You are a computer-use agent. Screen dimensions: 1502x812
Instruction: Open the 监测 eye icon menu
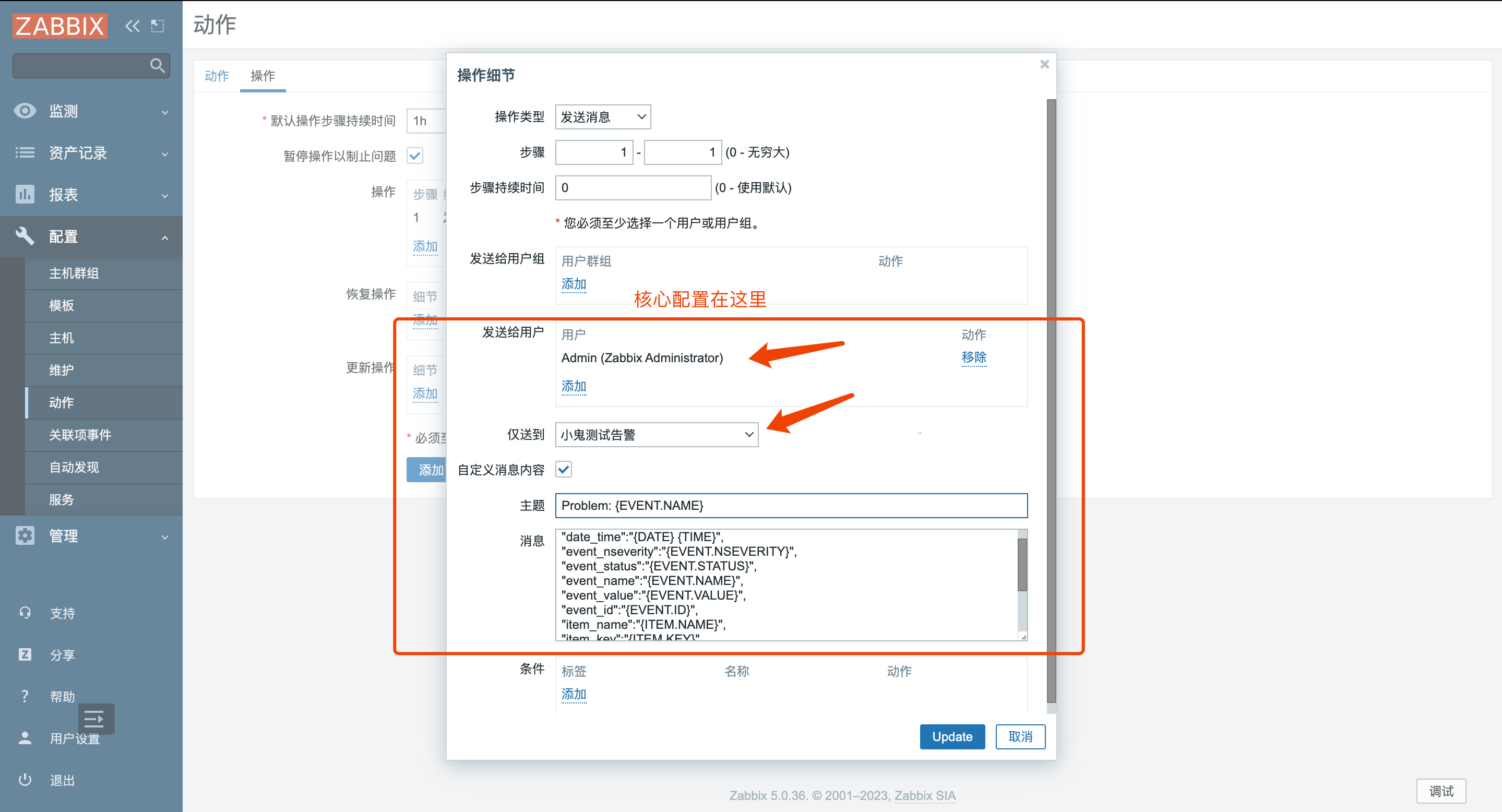25,111
